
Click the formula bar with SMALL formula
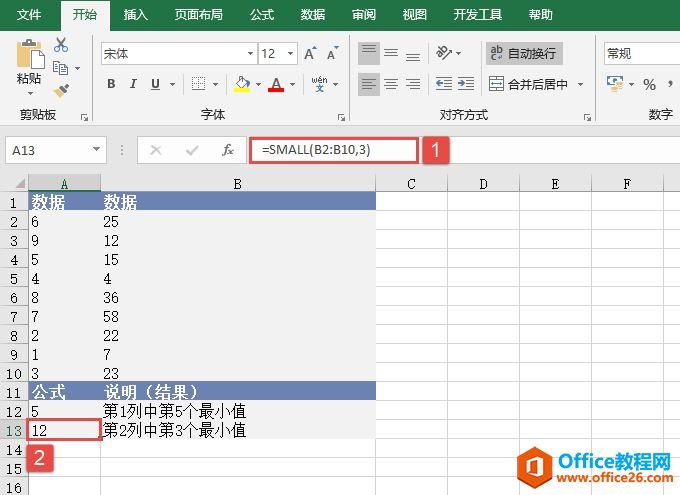[x=334, y=150]
